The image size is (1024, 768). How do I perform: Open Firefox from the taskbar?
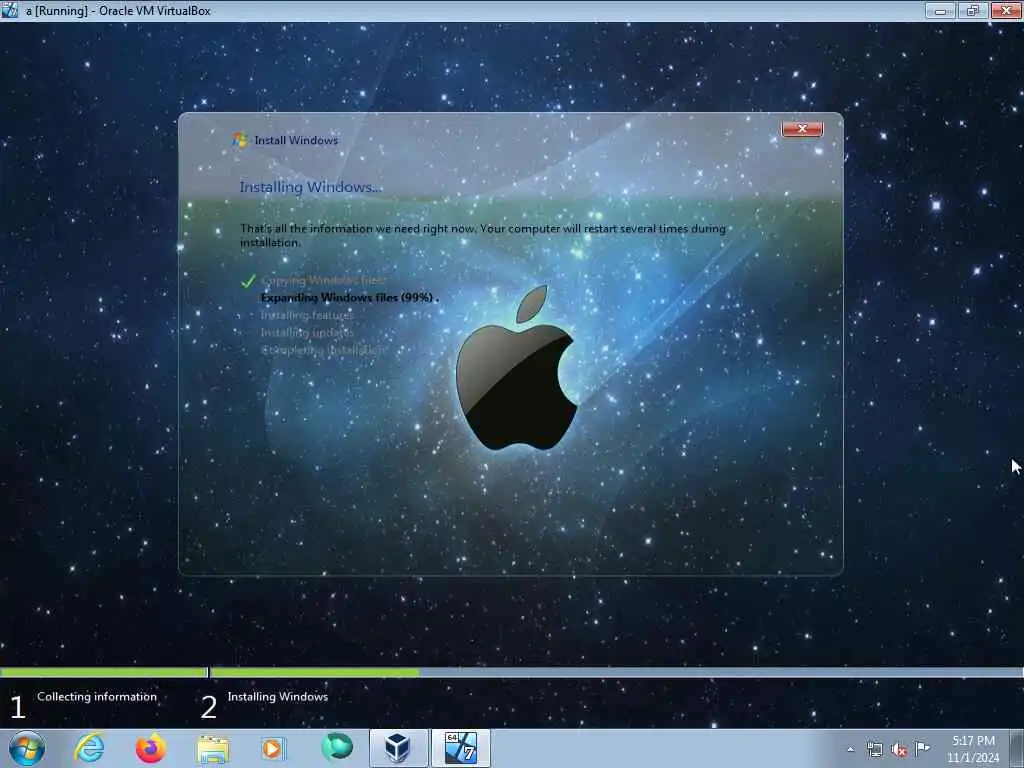click(x=151, y=748)
